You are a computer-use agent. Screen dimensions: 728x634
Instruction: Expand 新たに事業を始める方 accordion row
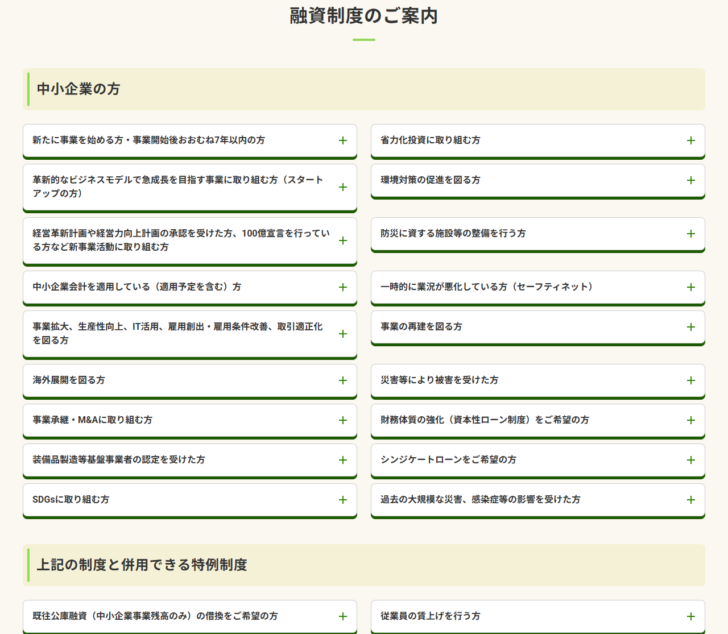pyautogui.click(x=190, y=141)
